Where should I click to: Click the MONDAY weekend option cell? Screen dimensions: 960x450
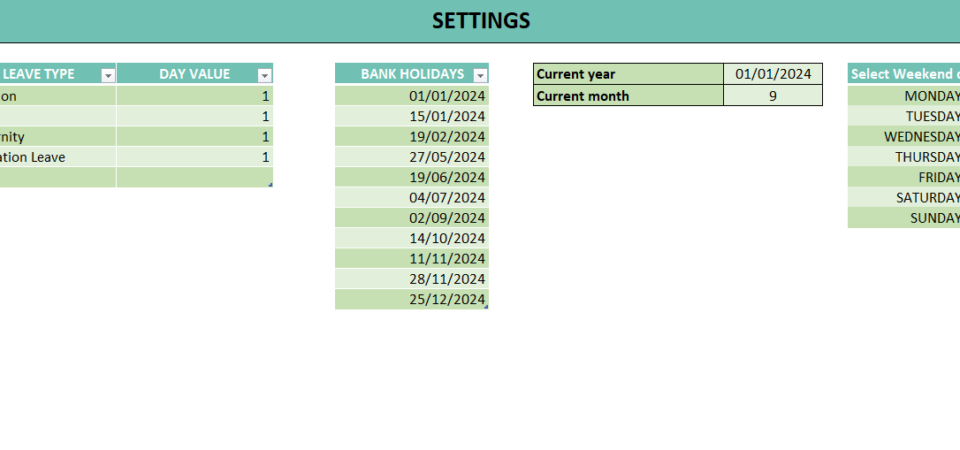904,96
